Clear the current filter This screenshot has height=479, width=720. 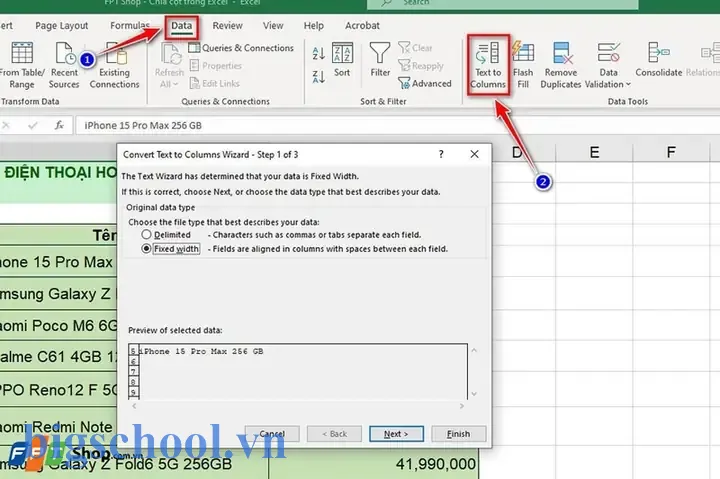(416, 48)
